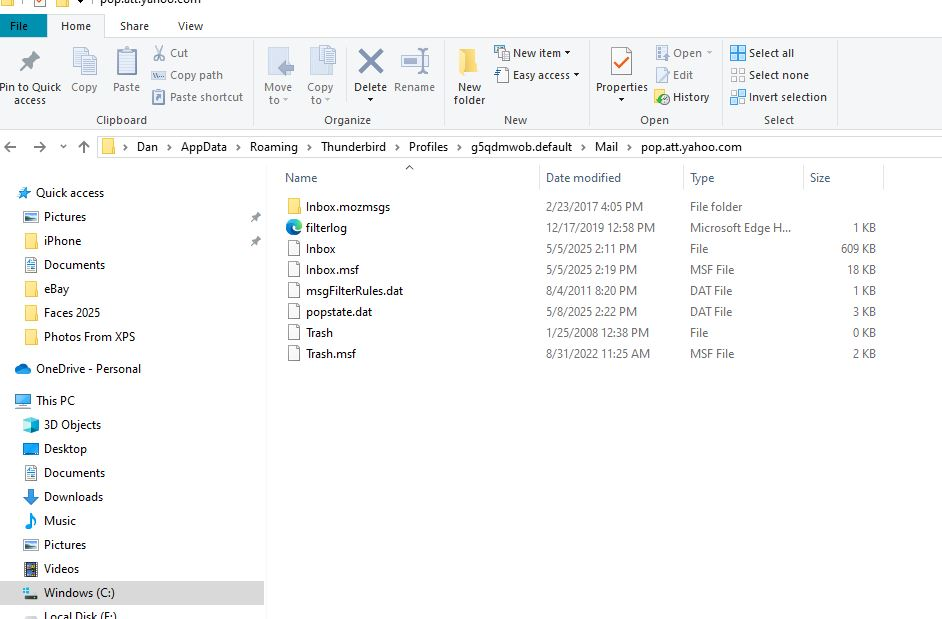
Task: Open the Move to dropdown
Action: [x=279, y=75]
